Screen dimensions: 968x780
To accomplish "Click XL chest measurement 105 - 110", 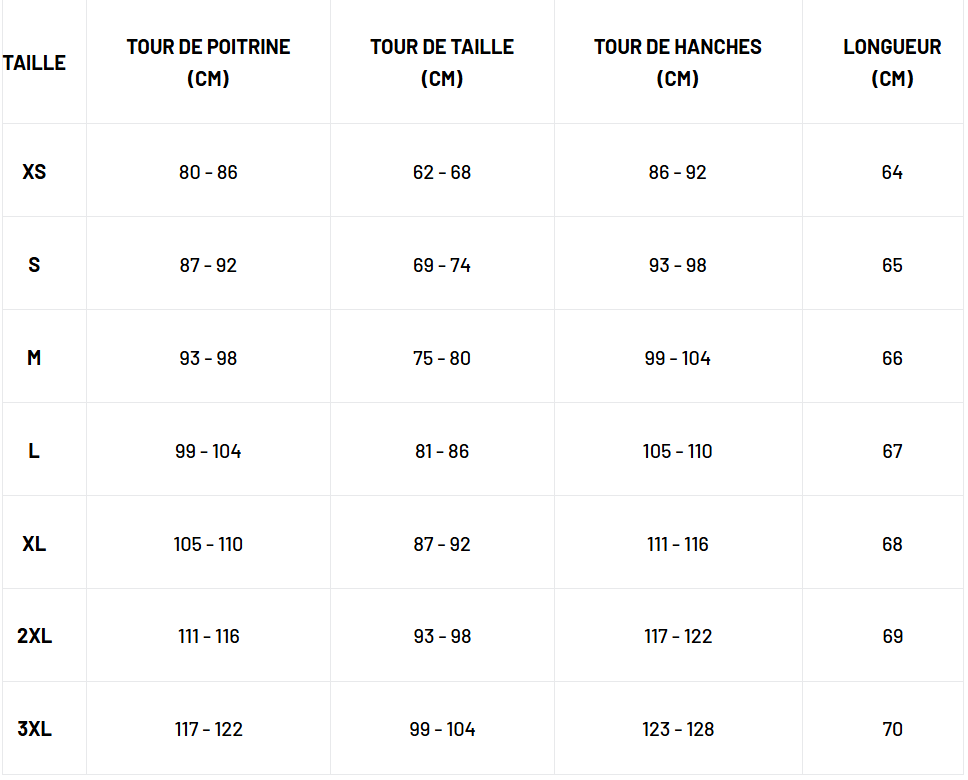I will [x=208, y=544].
